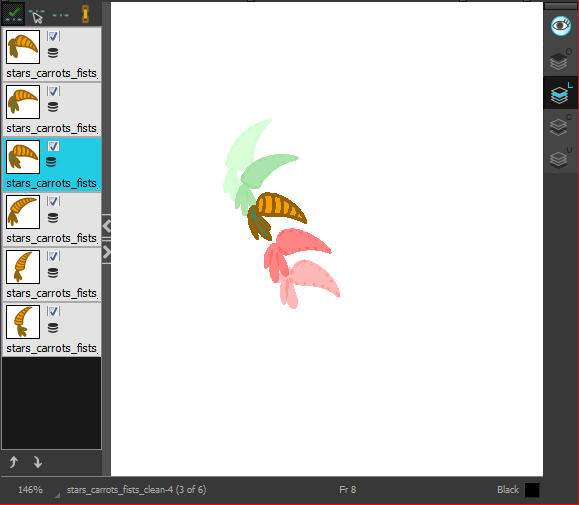Expand panel with right chevron arrow
The image size is (579, 505).
pos(107,252)
